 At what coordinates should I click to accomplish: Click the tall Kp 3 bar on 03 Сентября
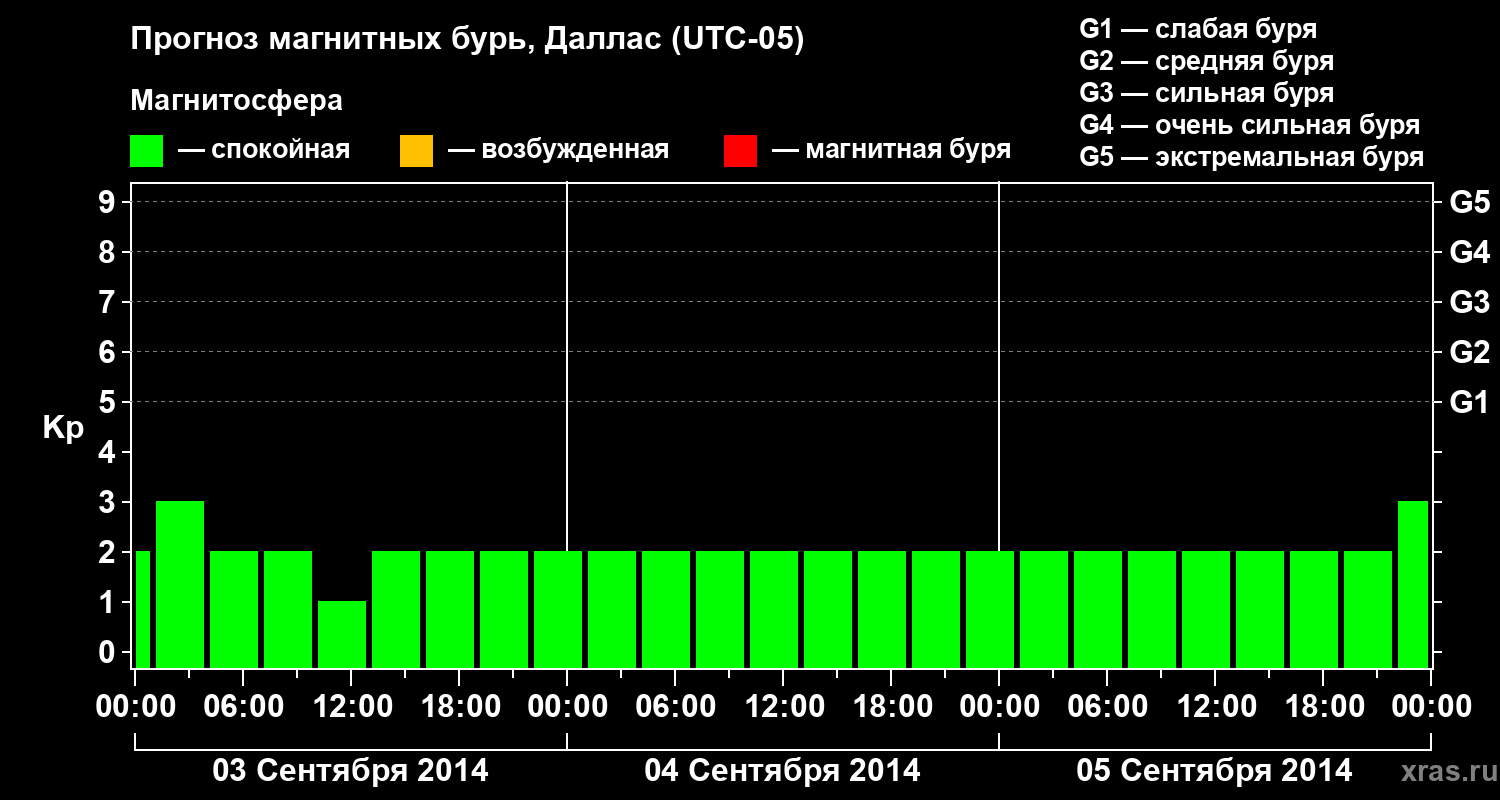coord(180,584)
